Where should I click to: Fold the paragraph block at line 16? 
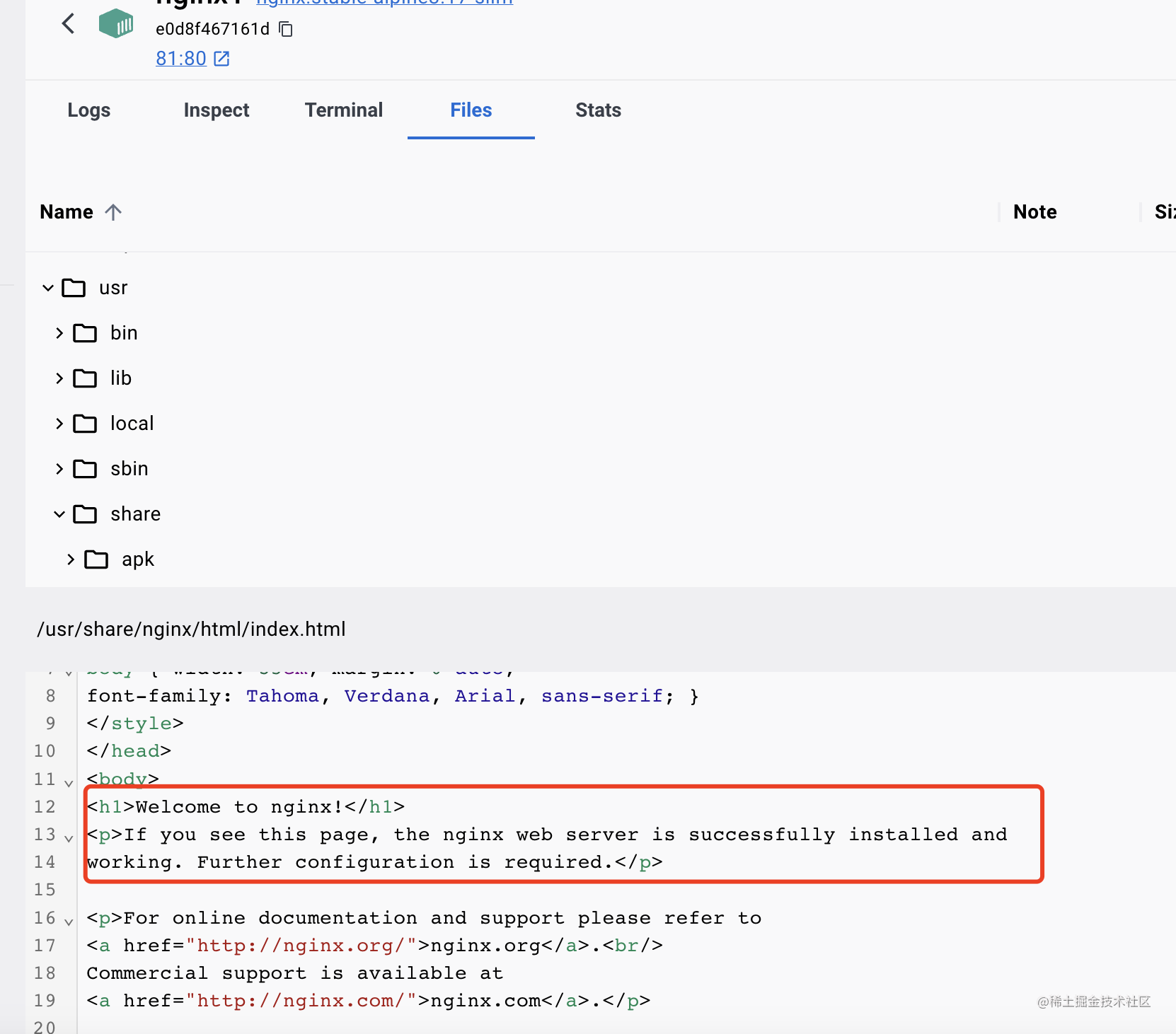69,922
